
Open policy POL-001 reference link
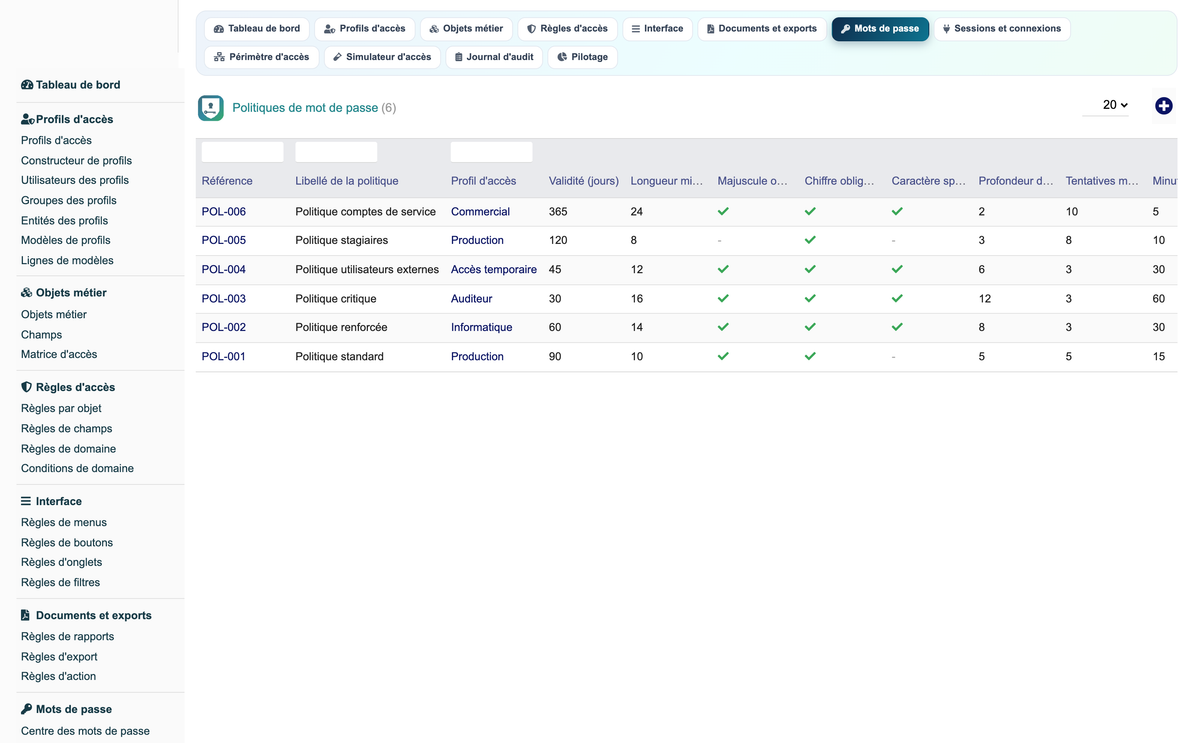224,357
